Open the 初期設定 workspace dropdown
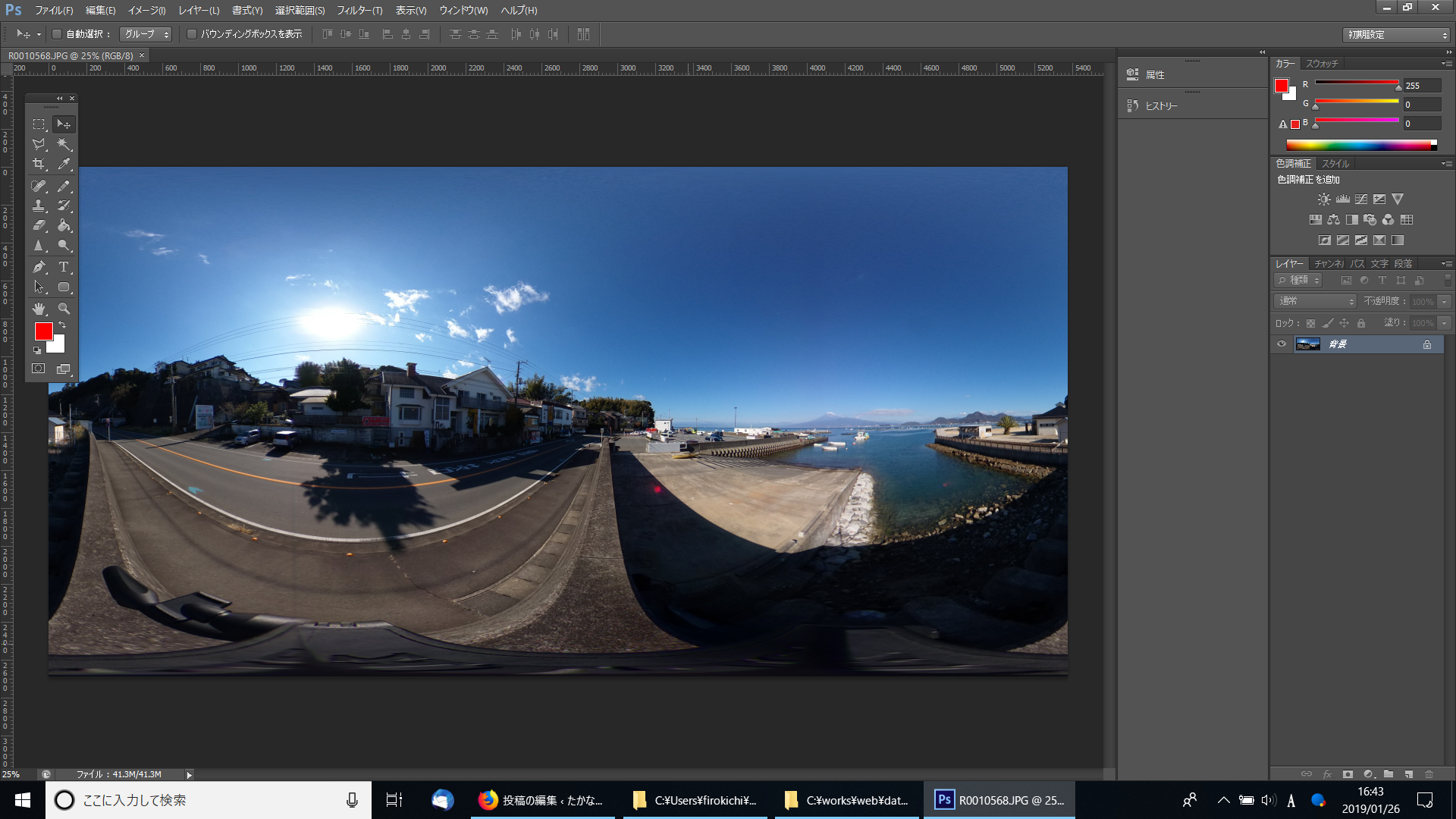The height and width of the screenshot is (819, 1456). click(1397, 35)
